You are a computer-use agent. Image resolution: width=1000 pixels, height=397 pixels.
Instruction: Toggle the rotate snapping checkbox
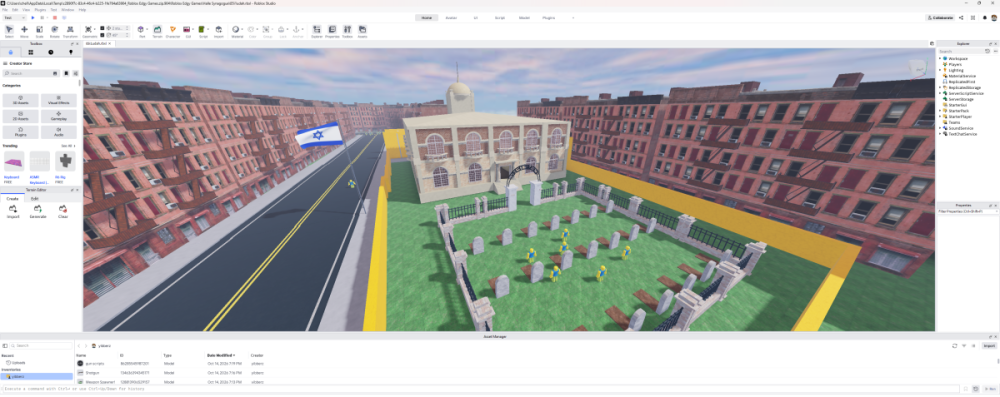click(102, 35)
